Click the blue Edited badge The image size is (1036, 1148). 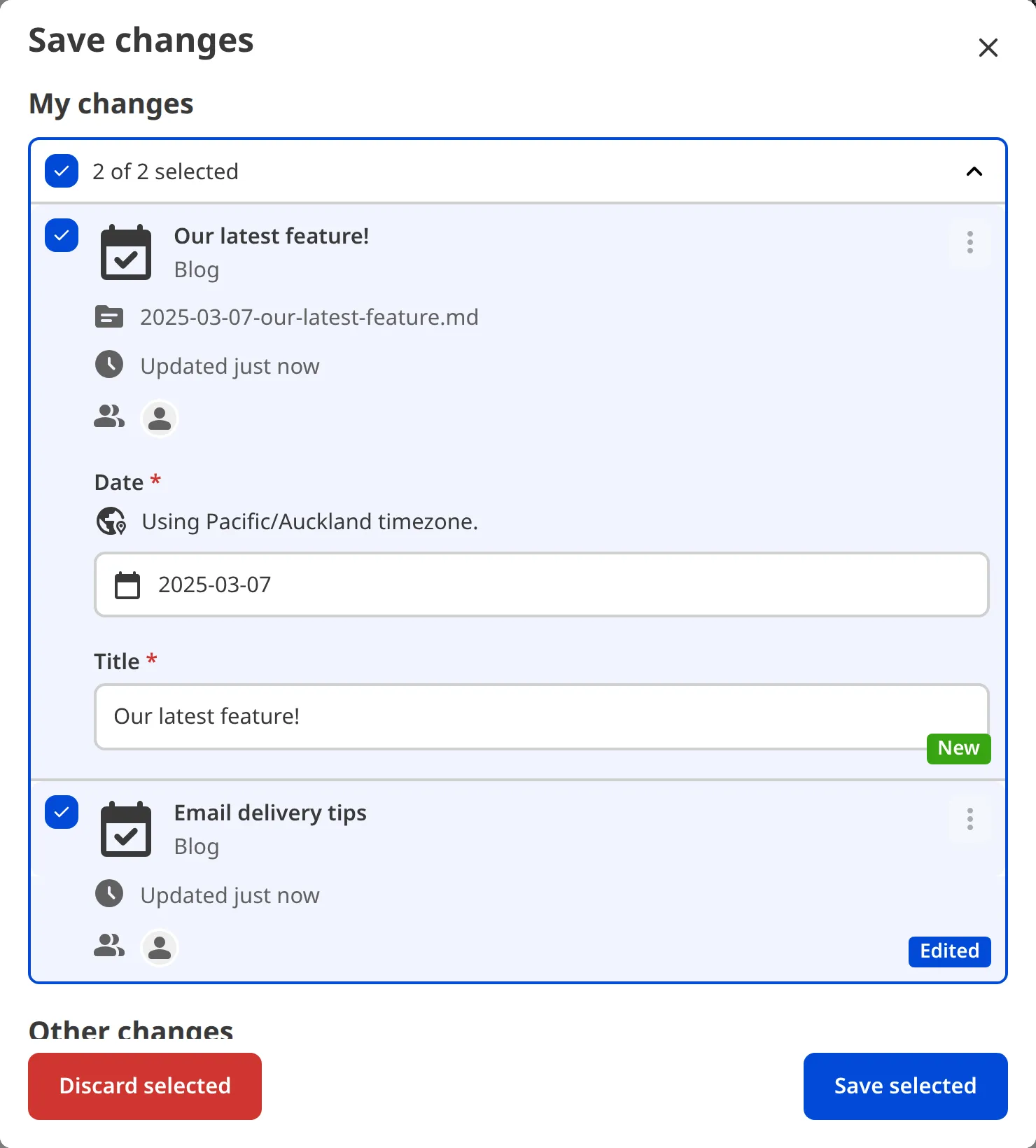(949, 951)
